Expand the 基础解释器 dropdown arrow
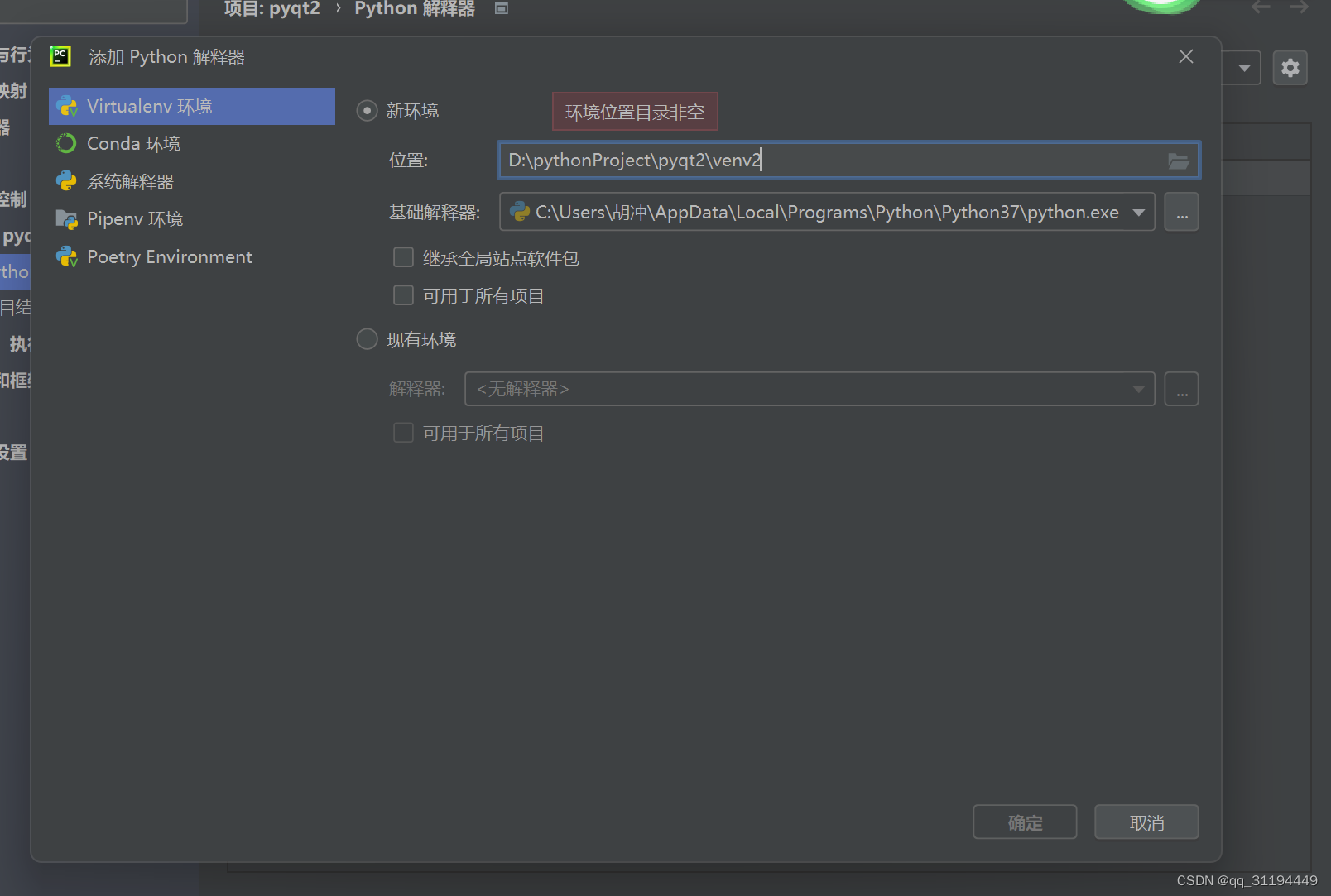The image size is (1331, 896). click(x=1139, y=213)
